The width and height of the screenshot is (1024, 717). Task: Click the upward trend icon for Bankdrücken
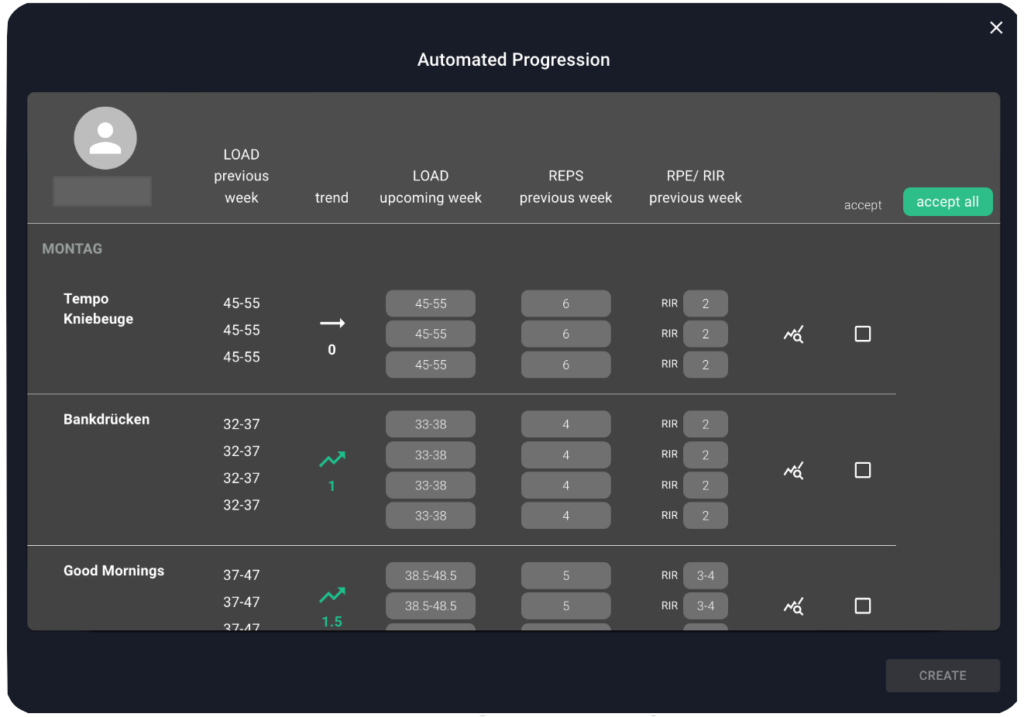[x=332, y=460]
